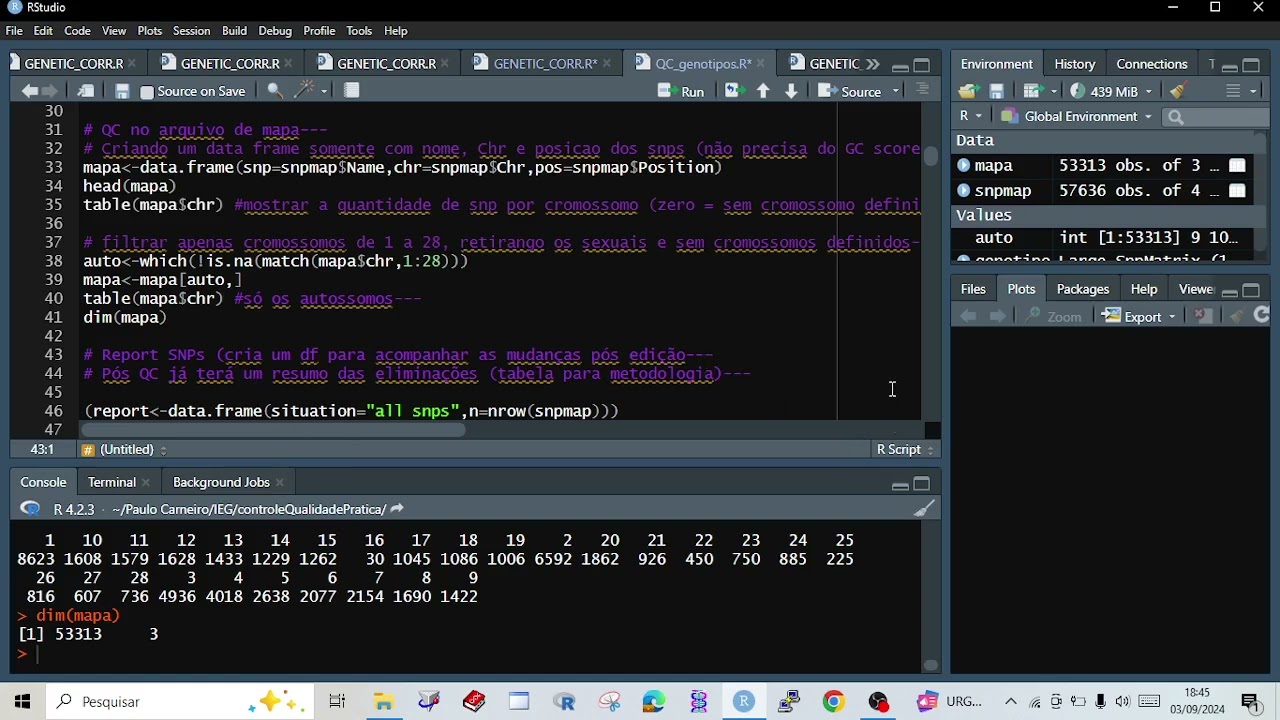Close the QC_genotipos.R* tab

761,64
